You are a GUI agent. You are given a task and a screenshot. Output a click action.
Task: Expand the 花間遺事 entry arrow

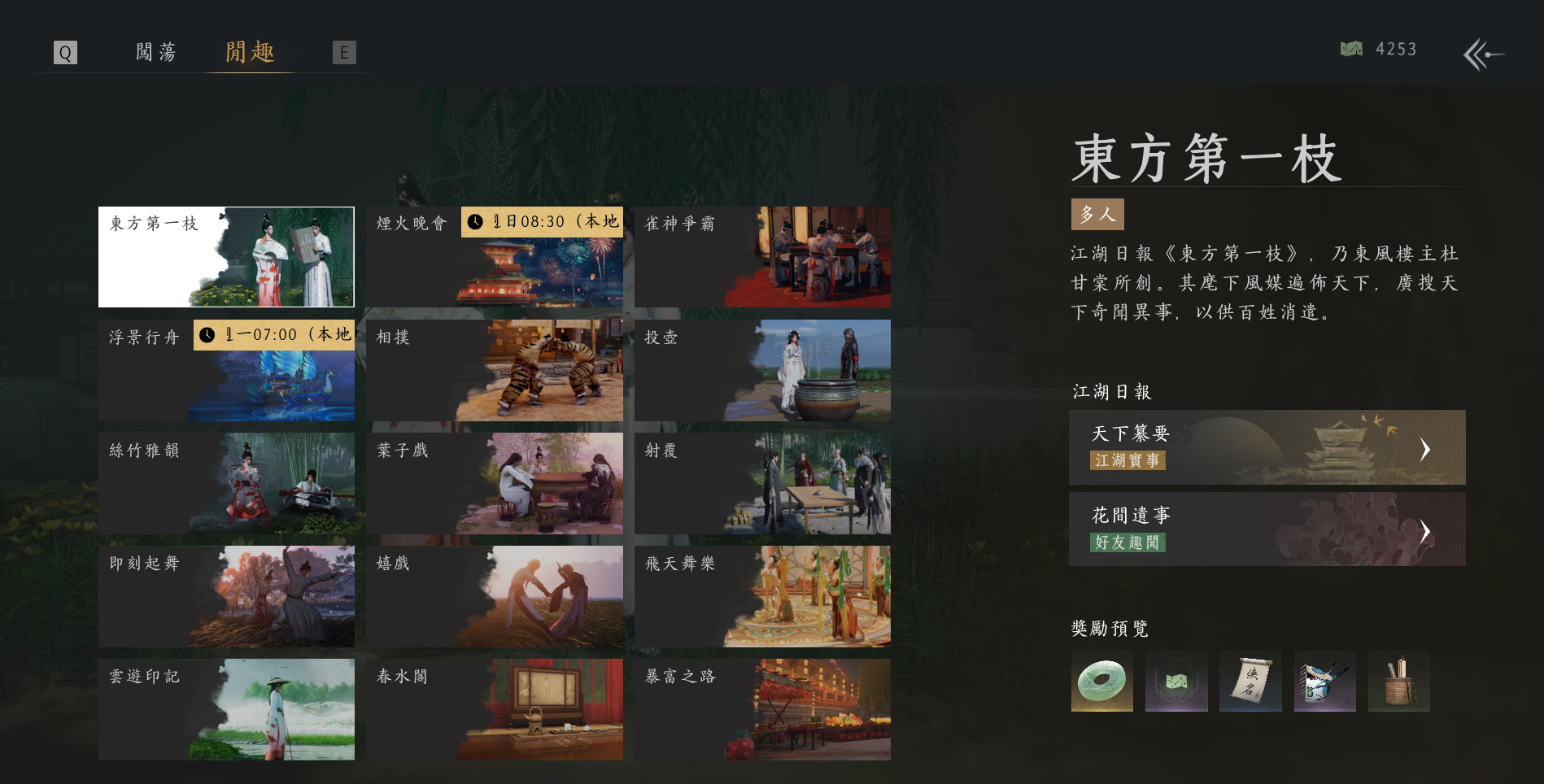click(x=1424, y=531)
